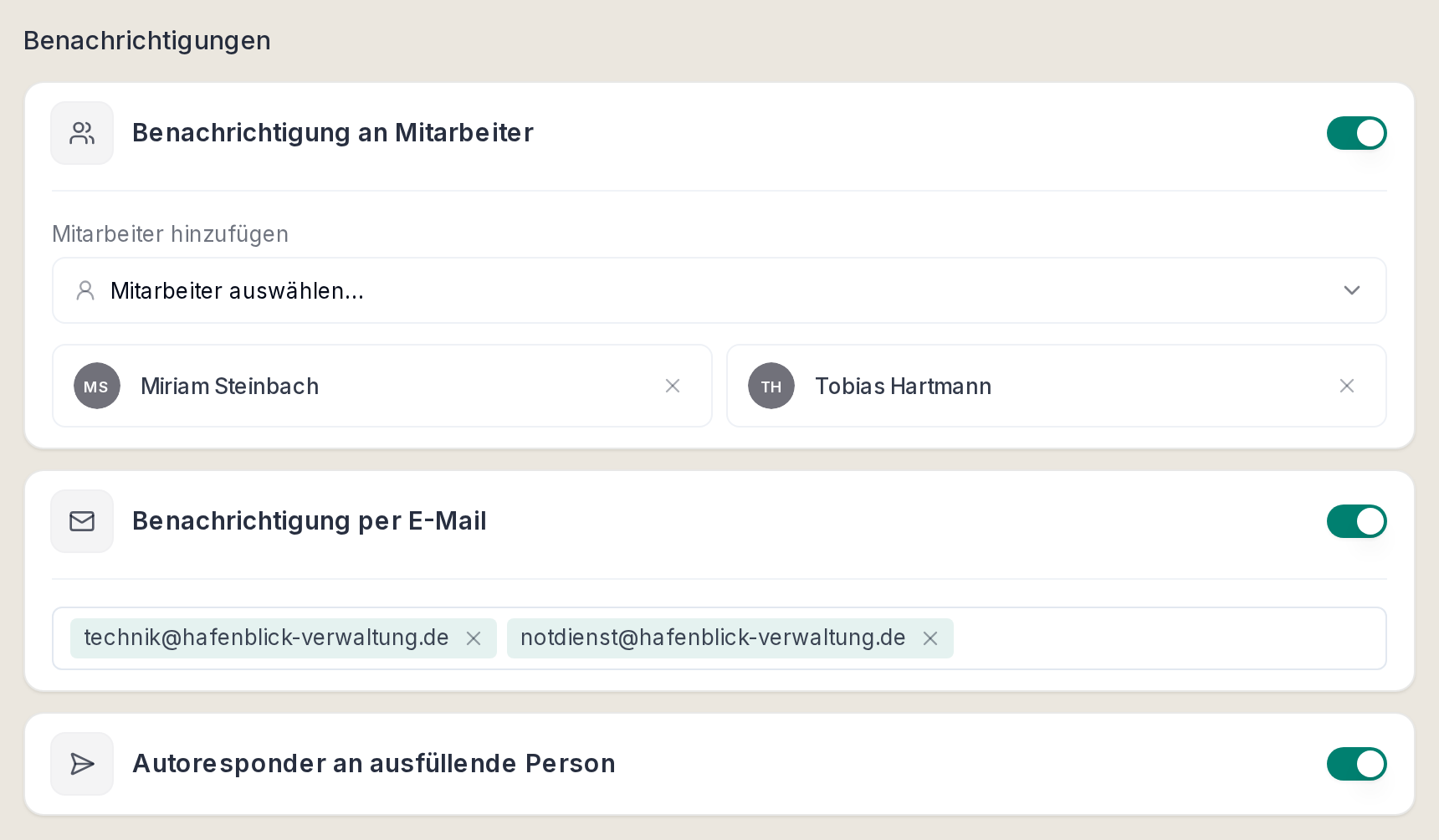Remove notdienst@hafenblick-verwaltung.de e-mail tag
1439x840 pixels.
point(930,638)
